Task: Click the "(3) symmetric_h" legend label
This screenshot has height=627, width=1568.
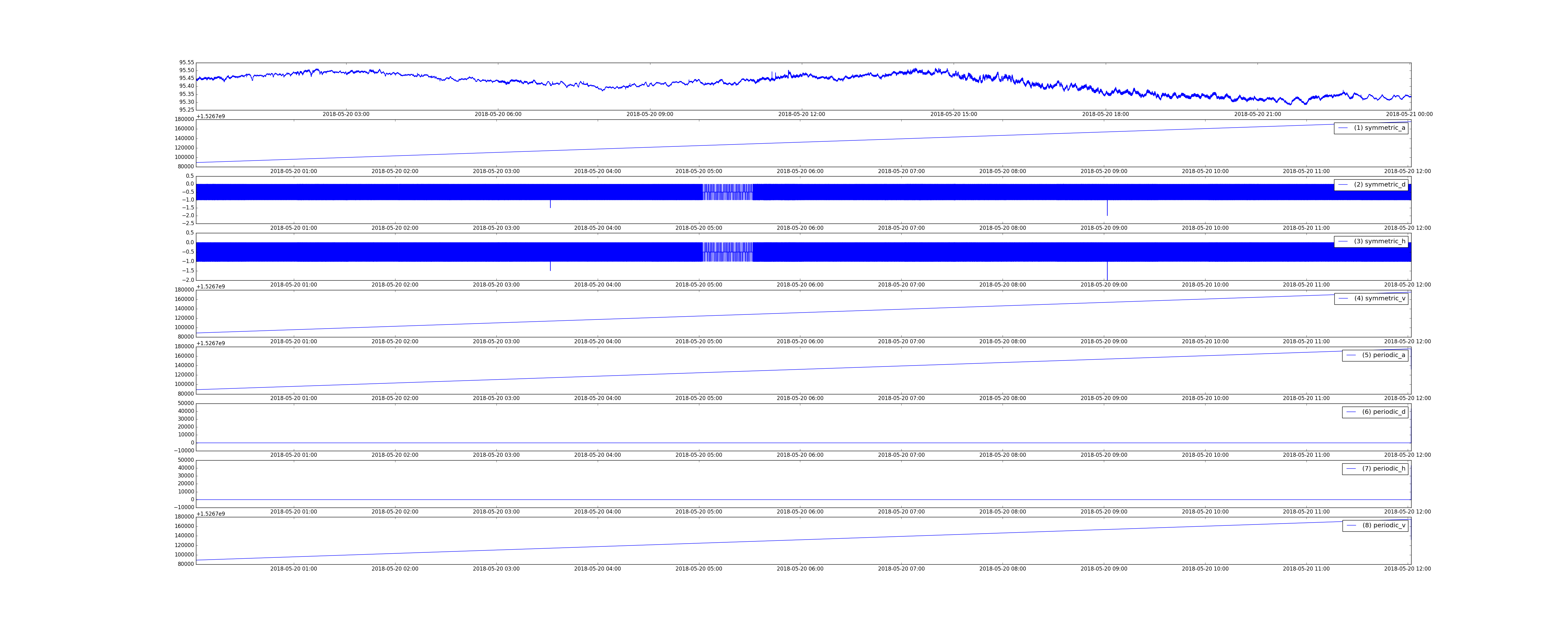Action: (1379, 241)
